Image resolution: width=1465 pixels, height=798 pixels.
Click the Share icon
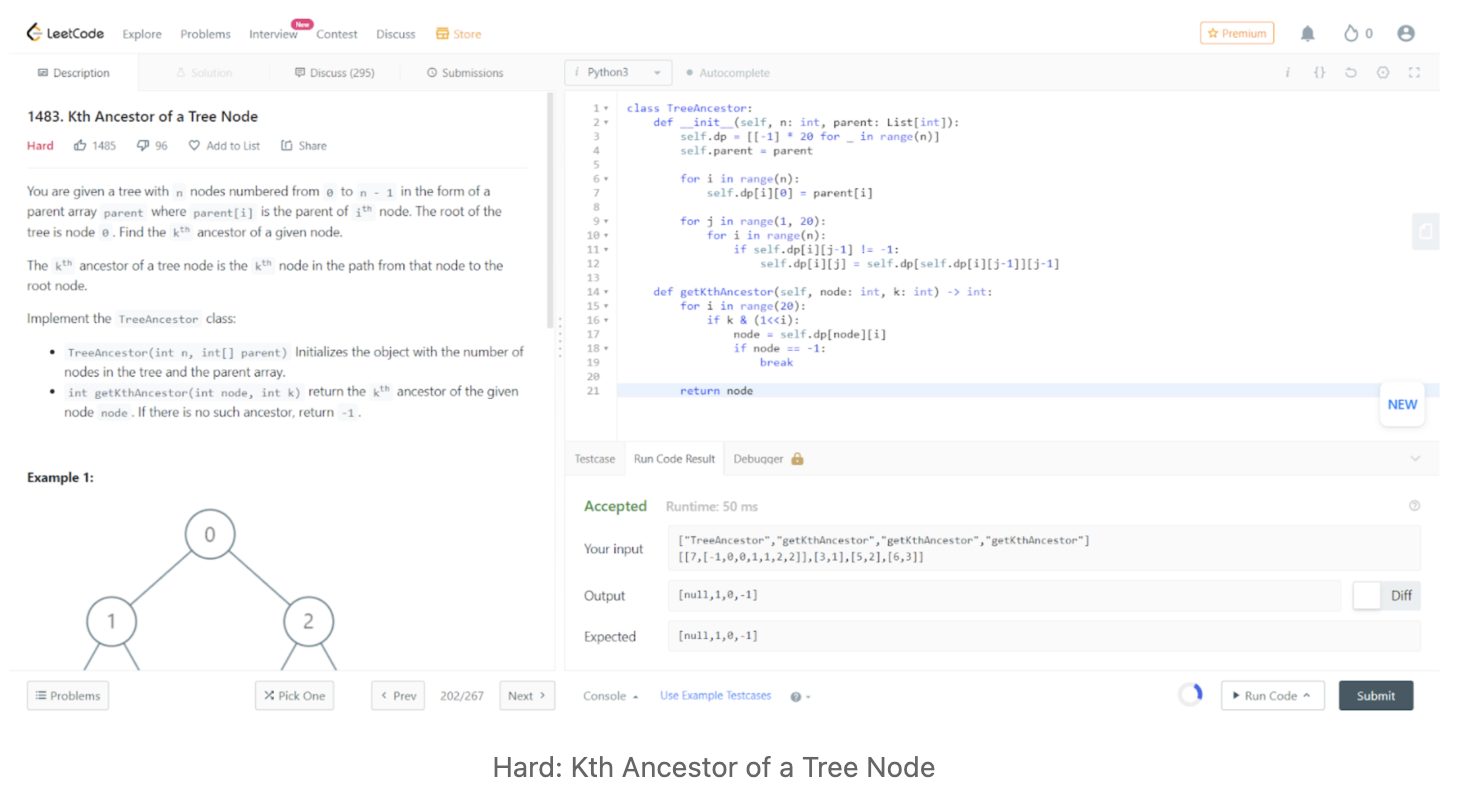point(287,146)
